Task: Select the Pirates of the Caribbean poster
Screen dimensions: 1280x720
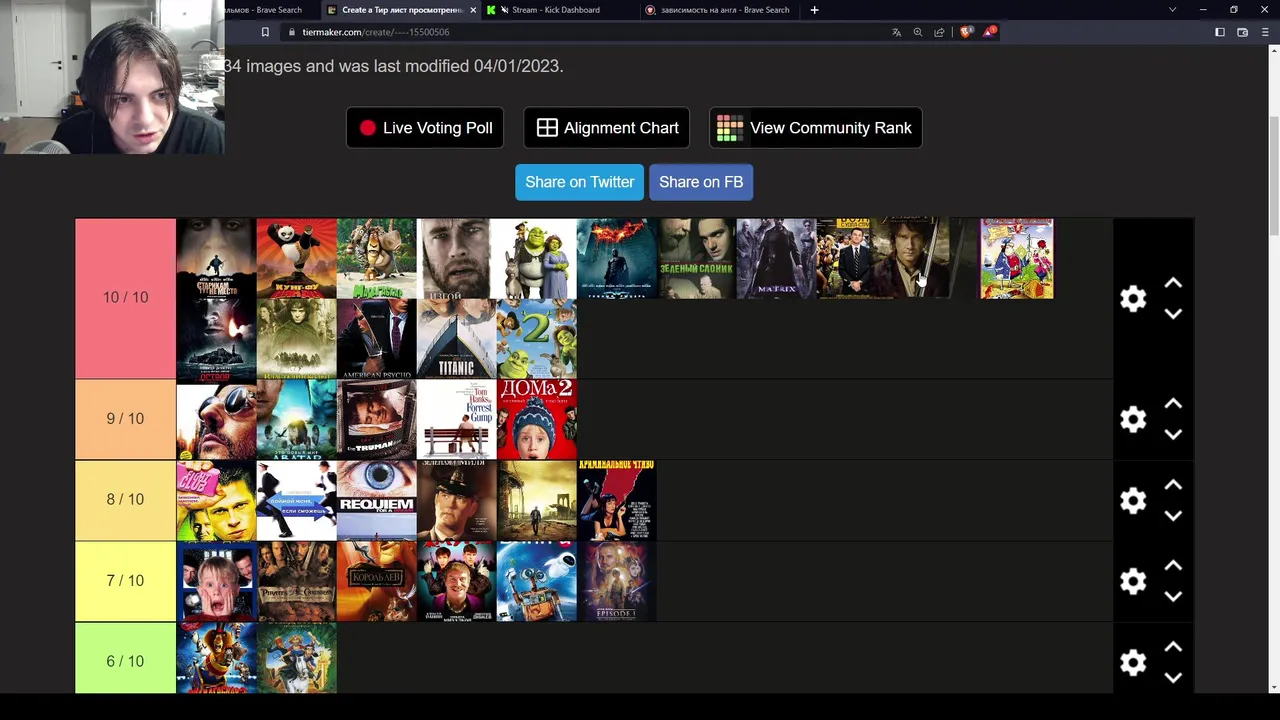Action: pos(297,581)
